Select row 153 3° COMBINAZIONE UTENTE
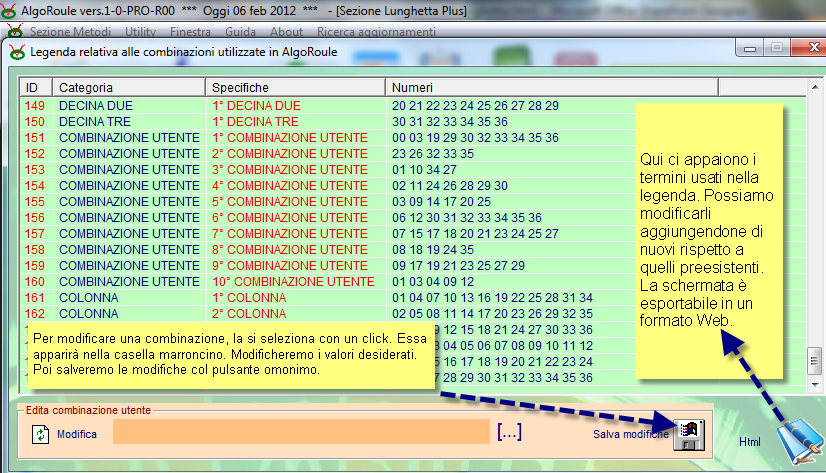The height and width of the screenshot is (473, 826). click(414, 170)
